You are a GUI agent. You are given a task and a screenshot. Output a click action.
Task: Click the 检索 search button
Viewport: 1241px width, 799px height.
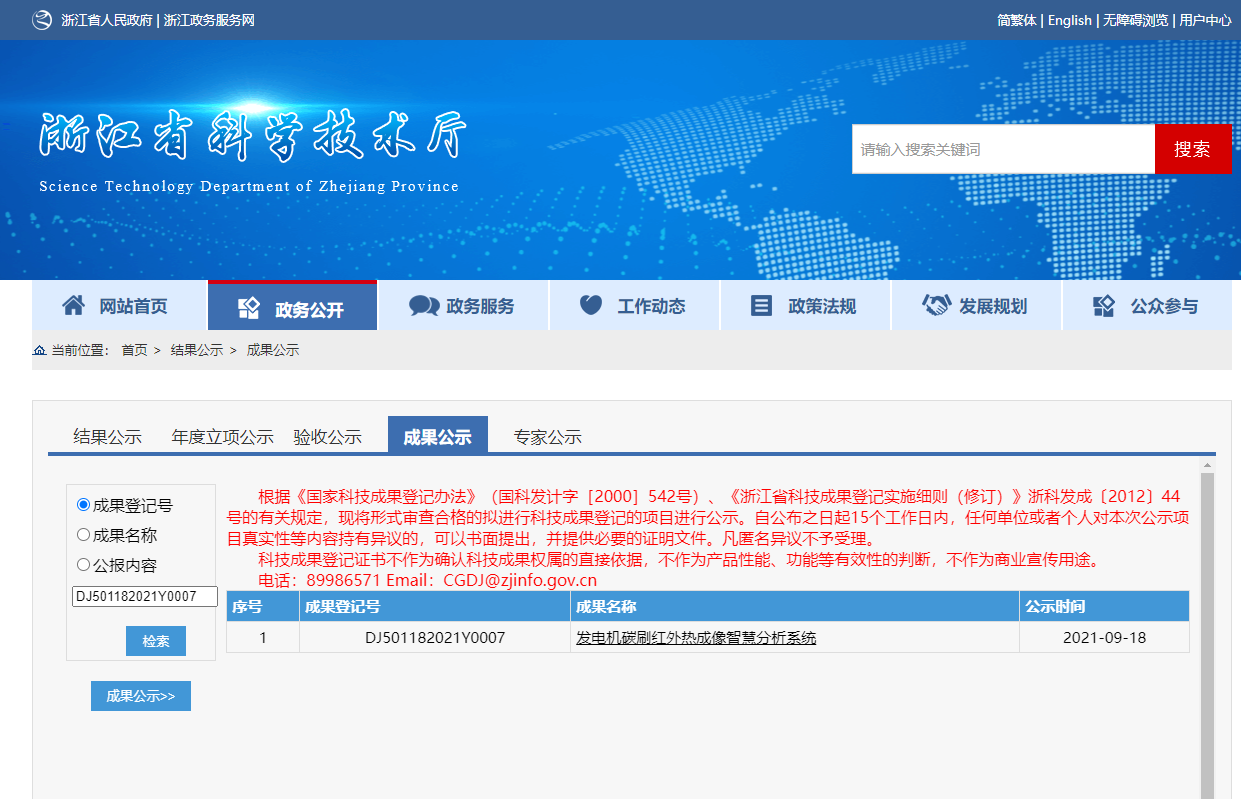coord(156,641)
